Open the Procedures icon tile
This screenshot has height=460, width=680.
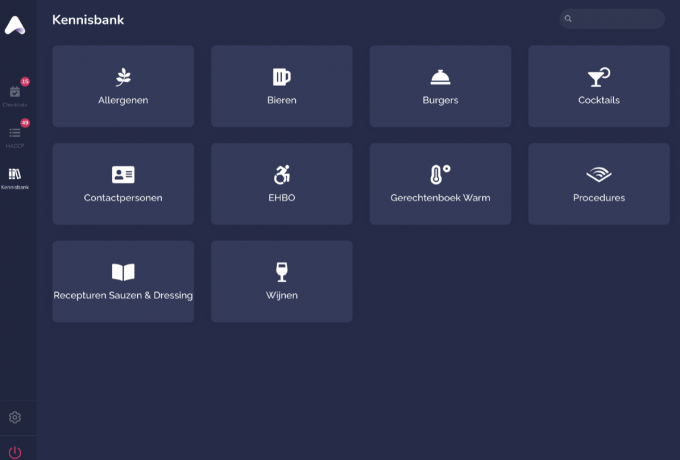pos(598,175)
